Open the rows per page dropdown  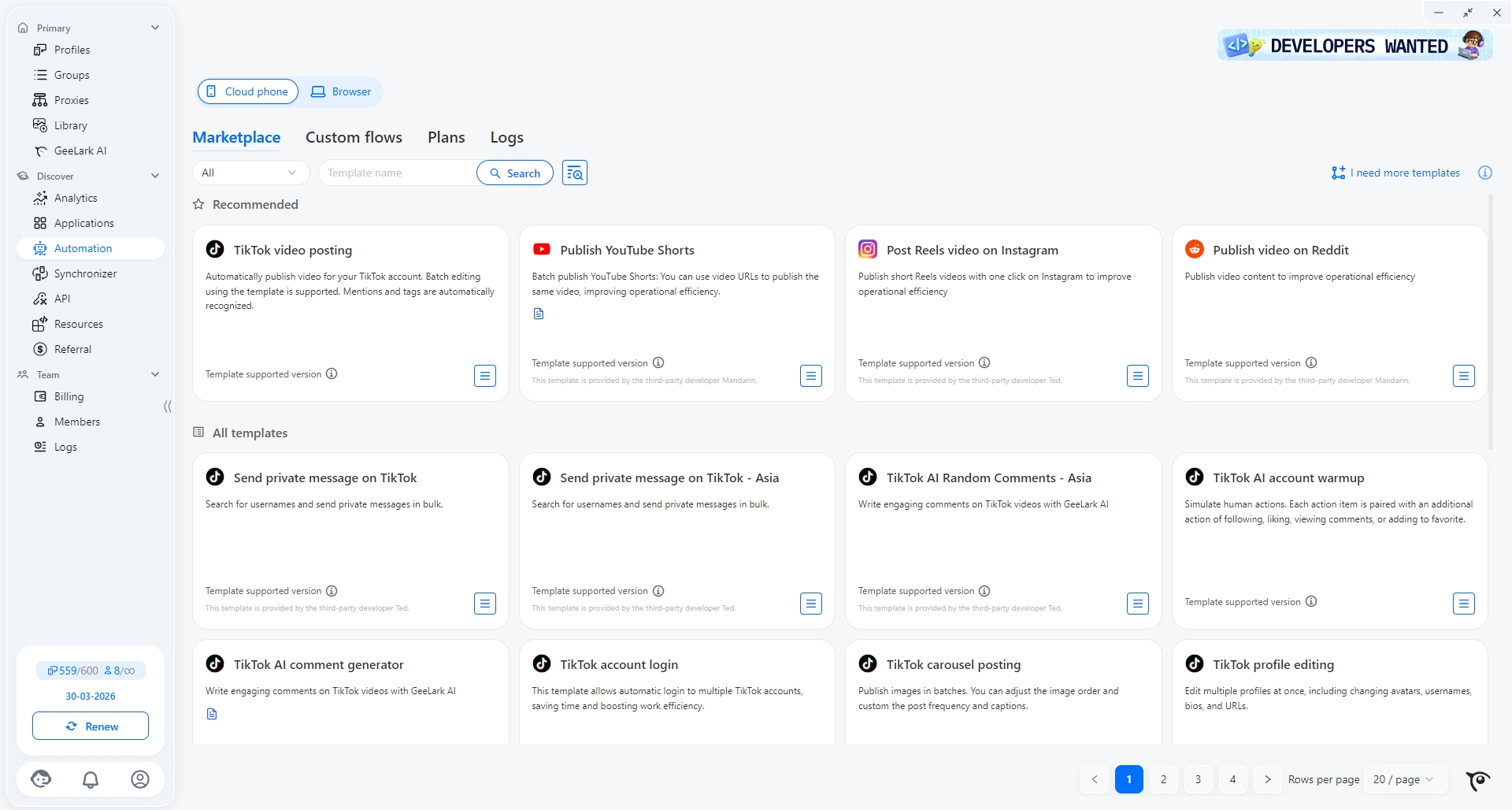click(1404, 779)
